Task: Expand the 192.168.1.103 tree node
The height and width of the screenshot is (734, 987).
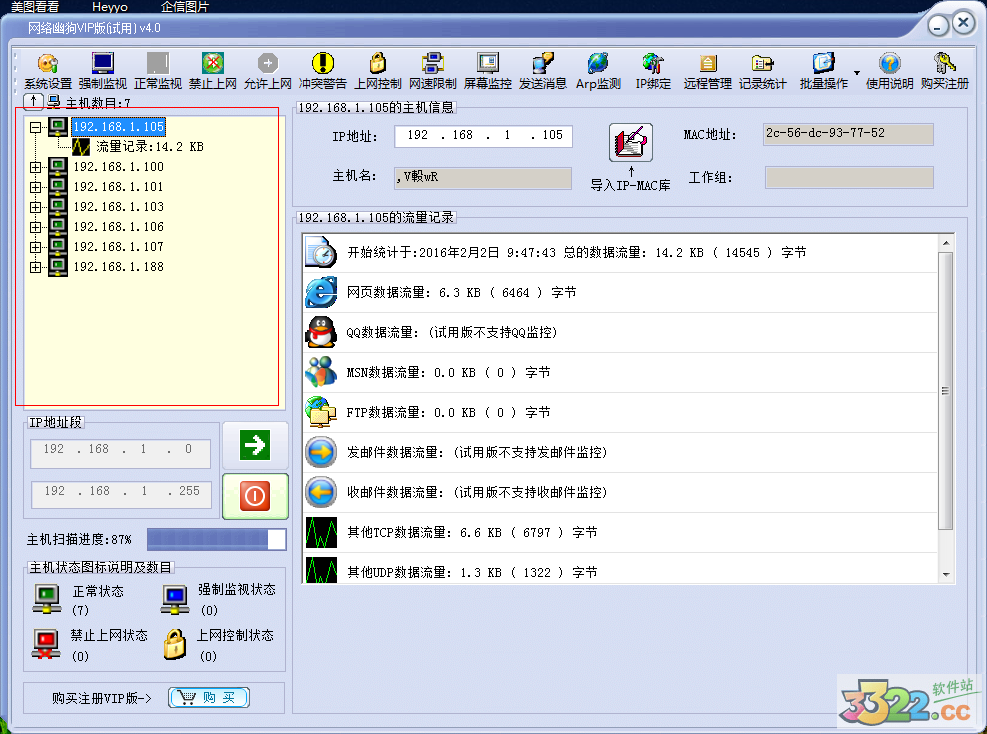Action: pos(36,207)
